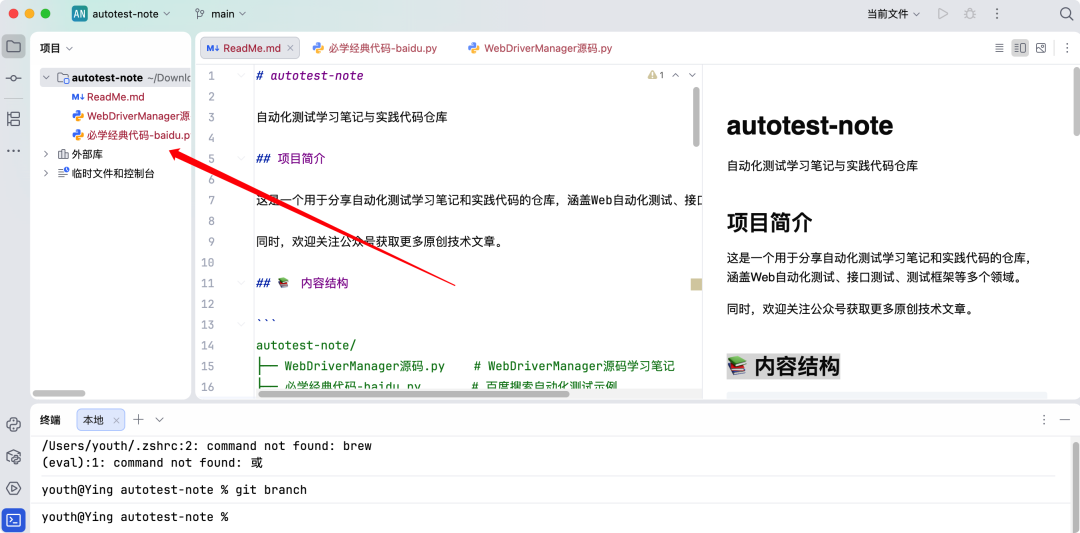Open the Python Console tool window icon
Screen dimensions: 1080x533
point(13,424)
